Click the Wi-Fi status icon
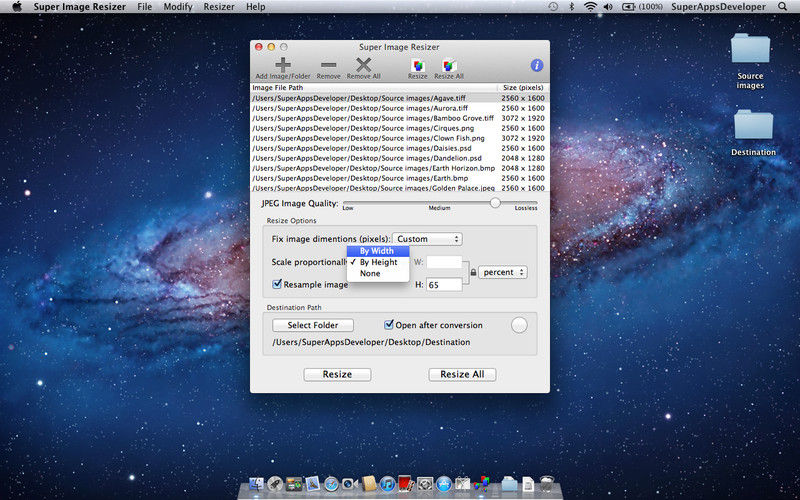Image resolution: width=800 pixels, height=500 pixels. pyautogui.click(x=590, y=7)
